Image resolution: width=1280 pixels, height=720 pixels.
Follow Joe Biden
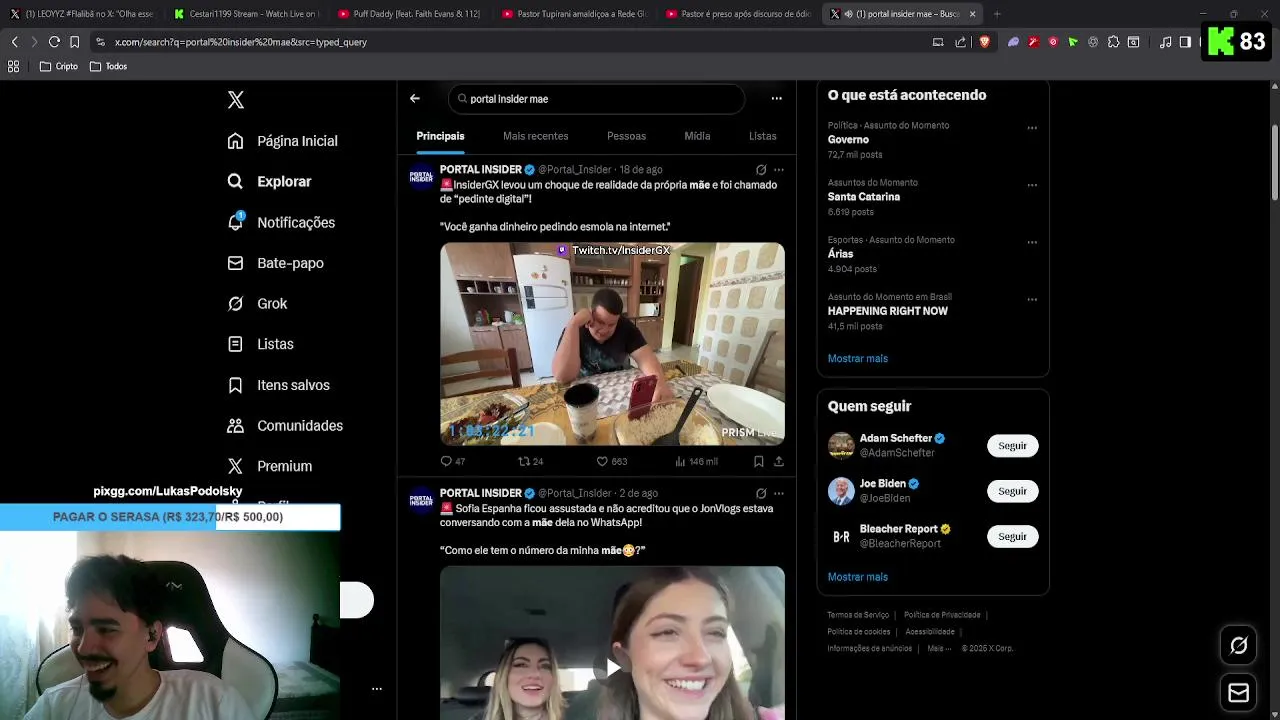[1012, 491]
